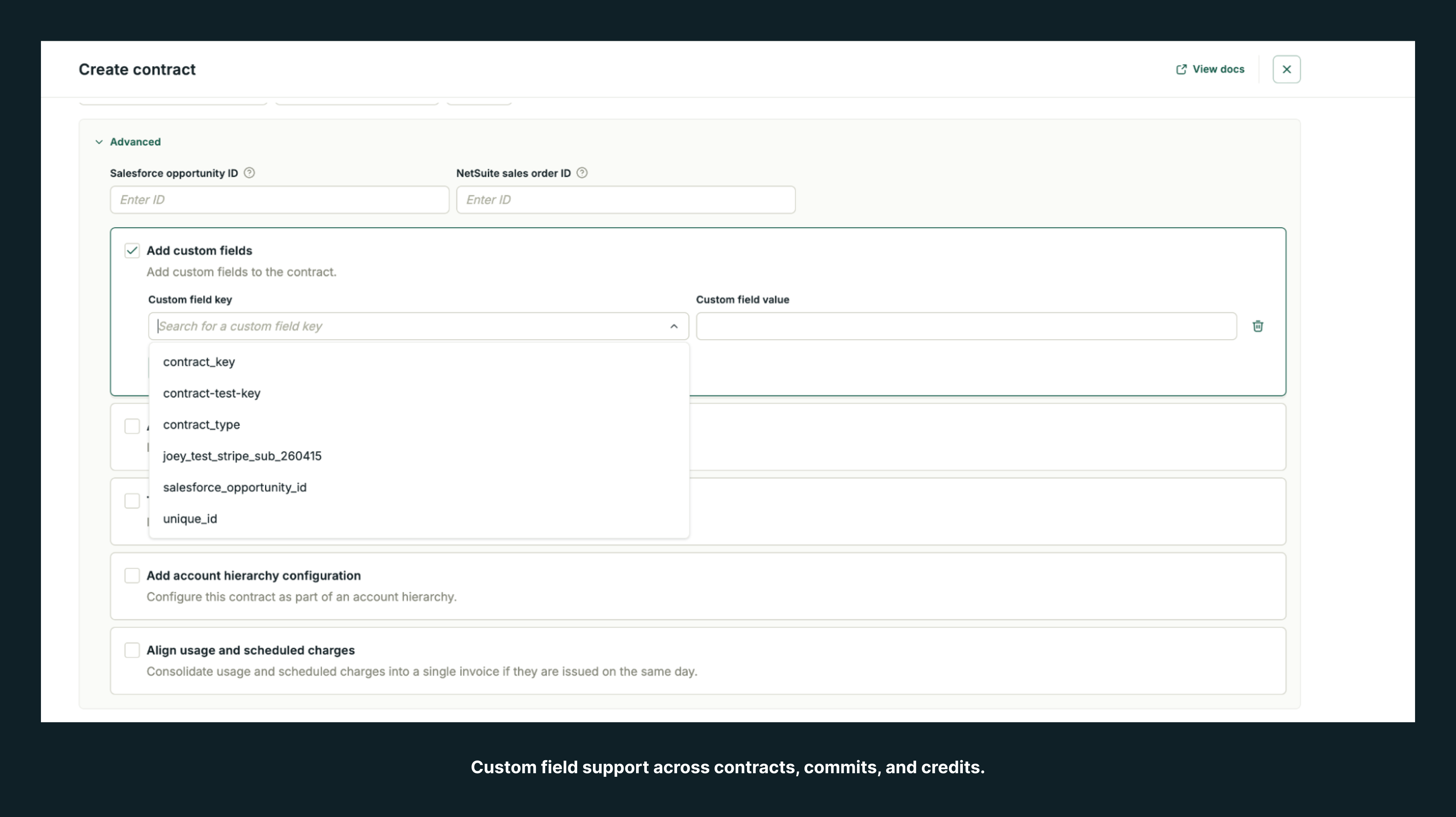Check Align usage and scheduled charges
The width and height of the screenshot is (1456, 817).
[132, 650]
